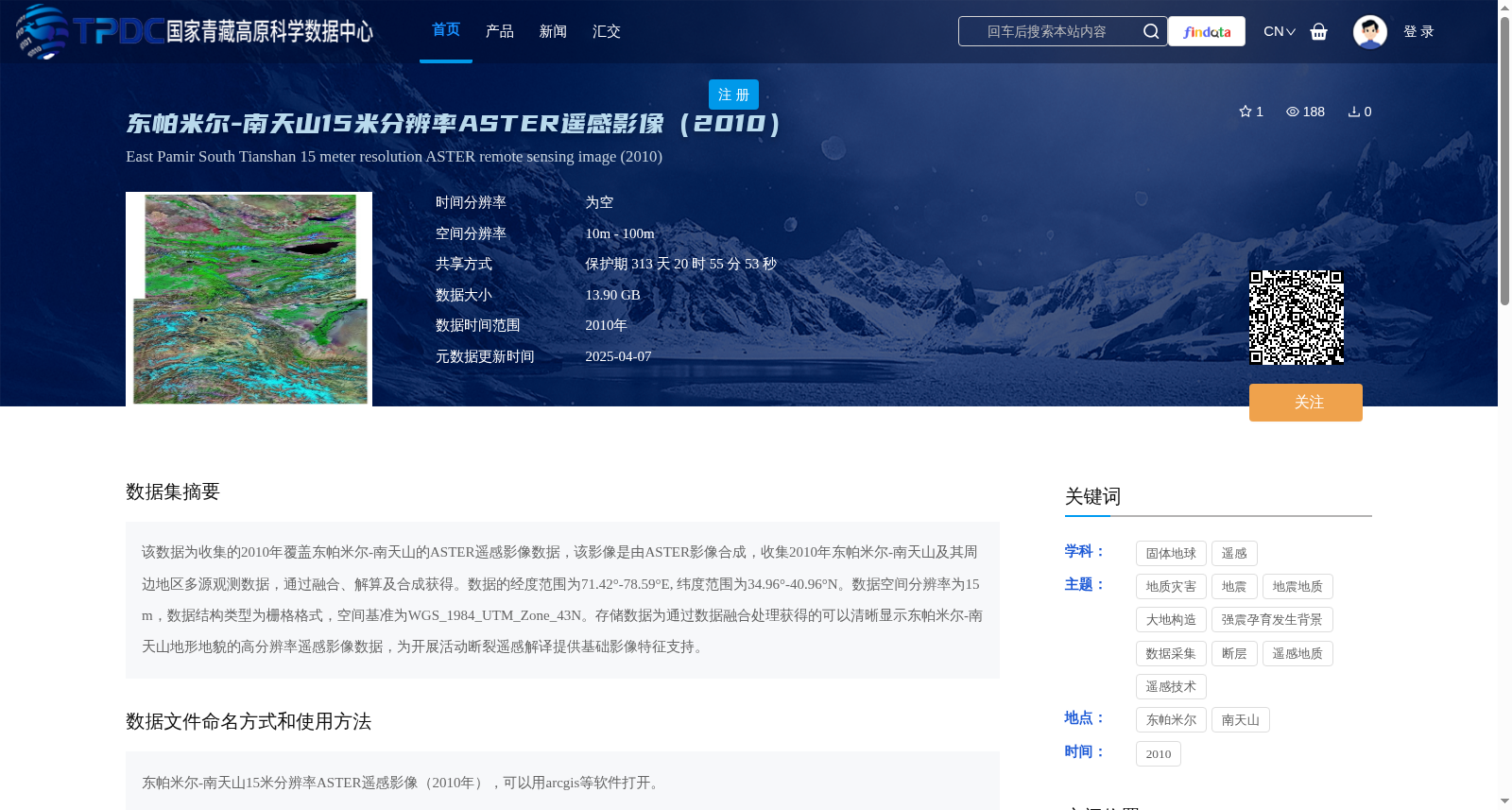
Task: Select the 南天山 location tag
Action: click(1241, 720)
